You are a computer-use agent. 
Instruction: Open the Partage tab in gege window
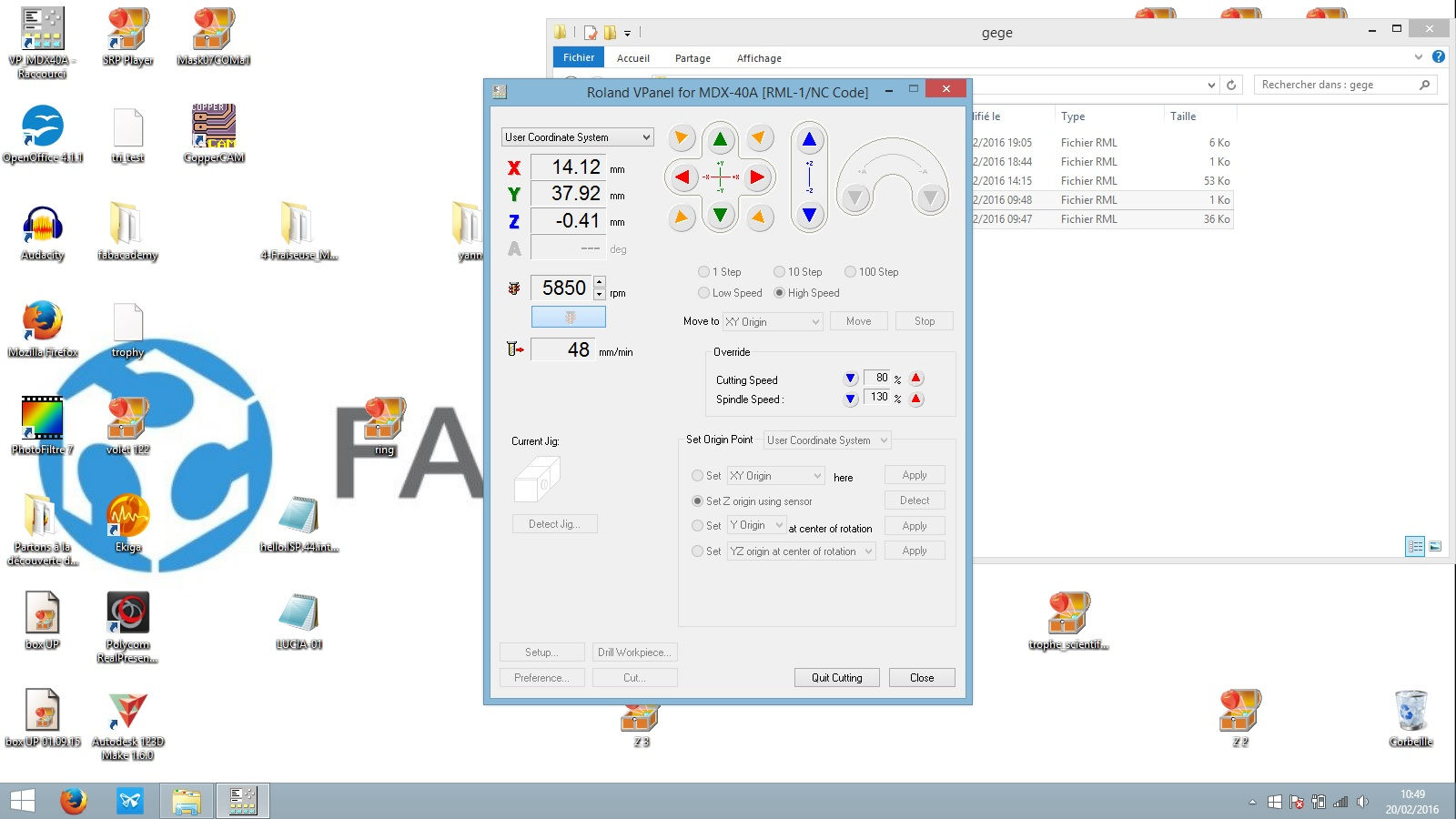[x=693, y=58]
